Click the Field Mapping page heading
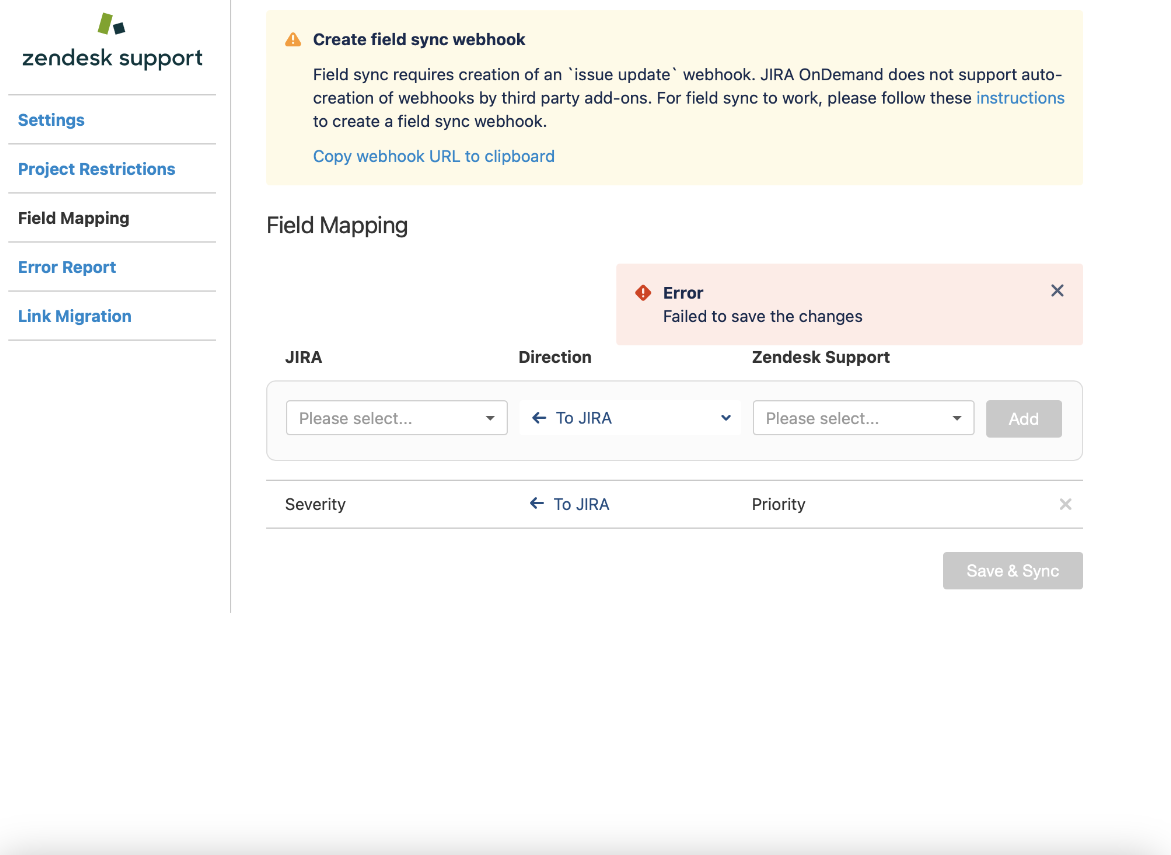The width and height of the screenshot is (1171, 855). (337, 226)
